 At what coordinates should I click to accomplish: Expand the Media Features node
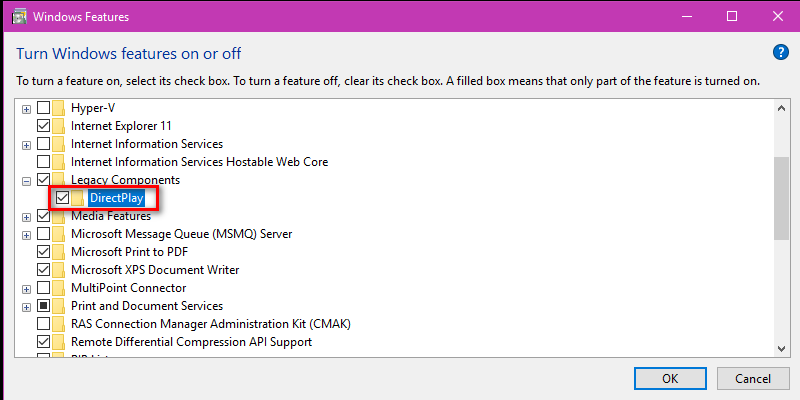pyautogui.click(x=27, y=217)
